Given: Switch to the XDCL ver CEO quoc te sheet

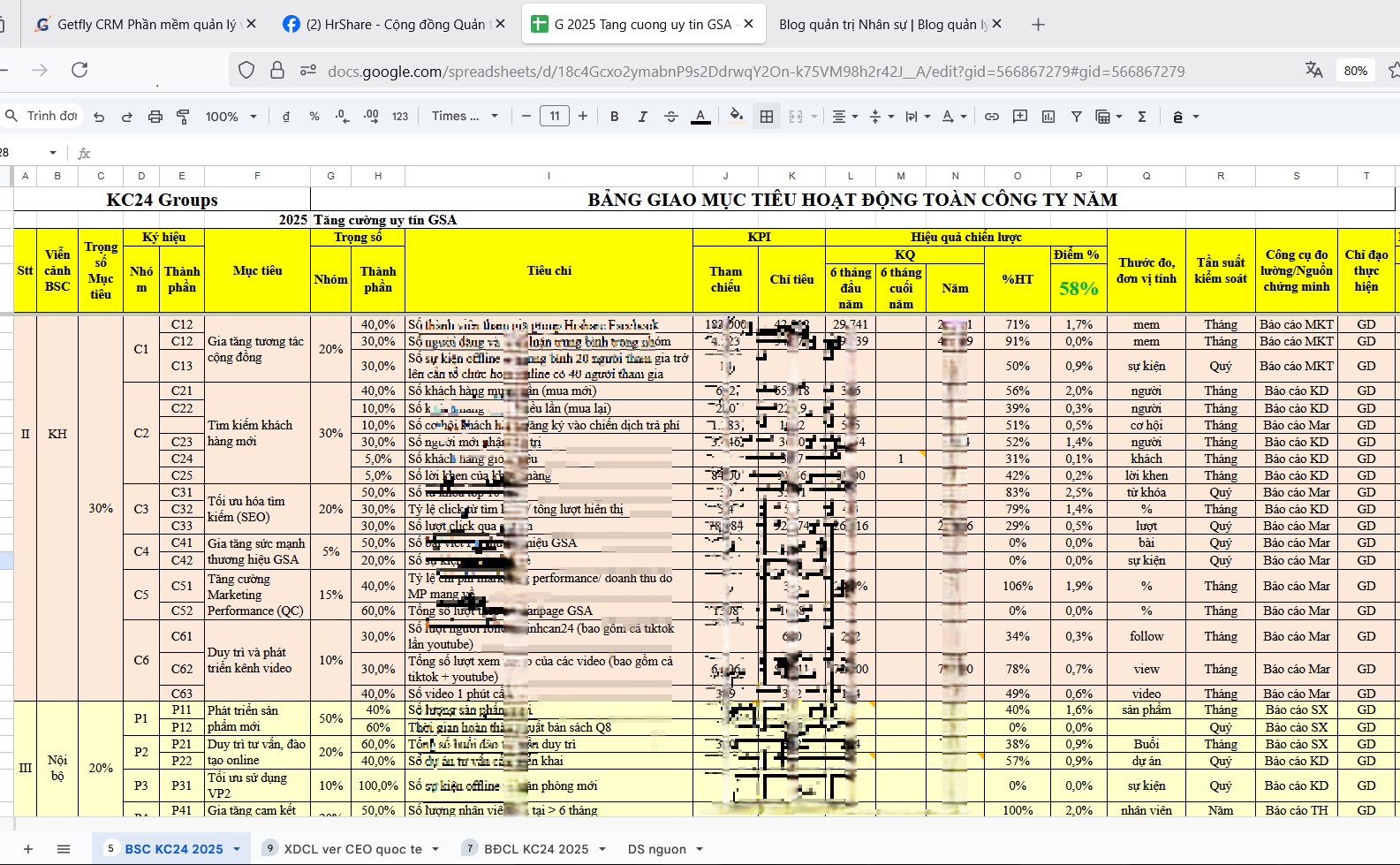Looking at the screenshot, I should click(x=352, y=849).
